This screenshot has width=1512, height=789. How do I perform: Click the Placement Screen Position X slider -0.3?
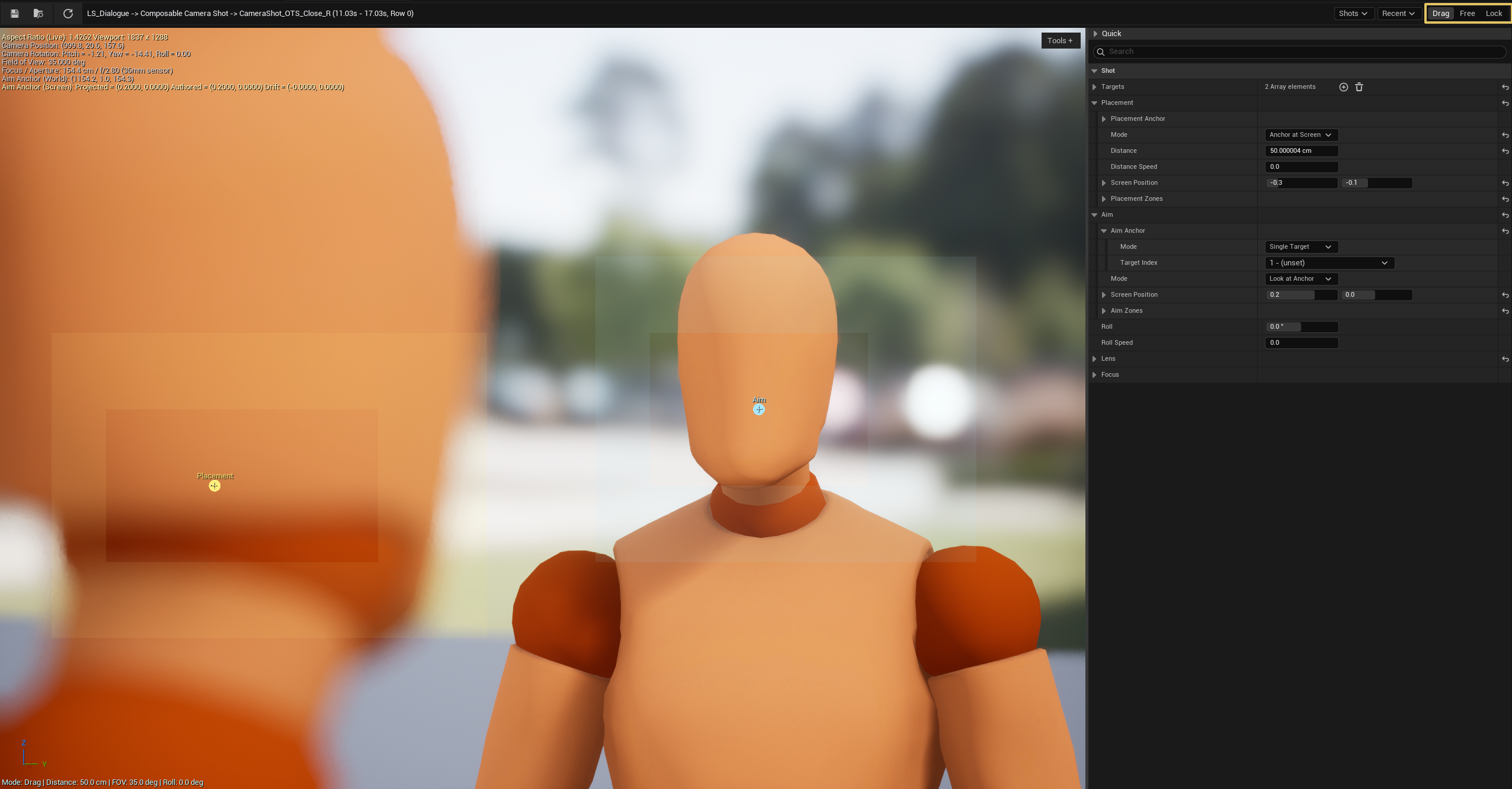click(1301, 183)
